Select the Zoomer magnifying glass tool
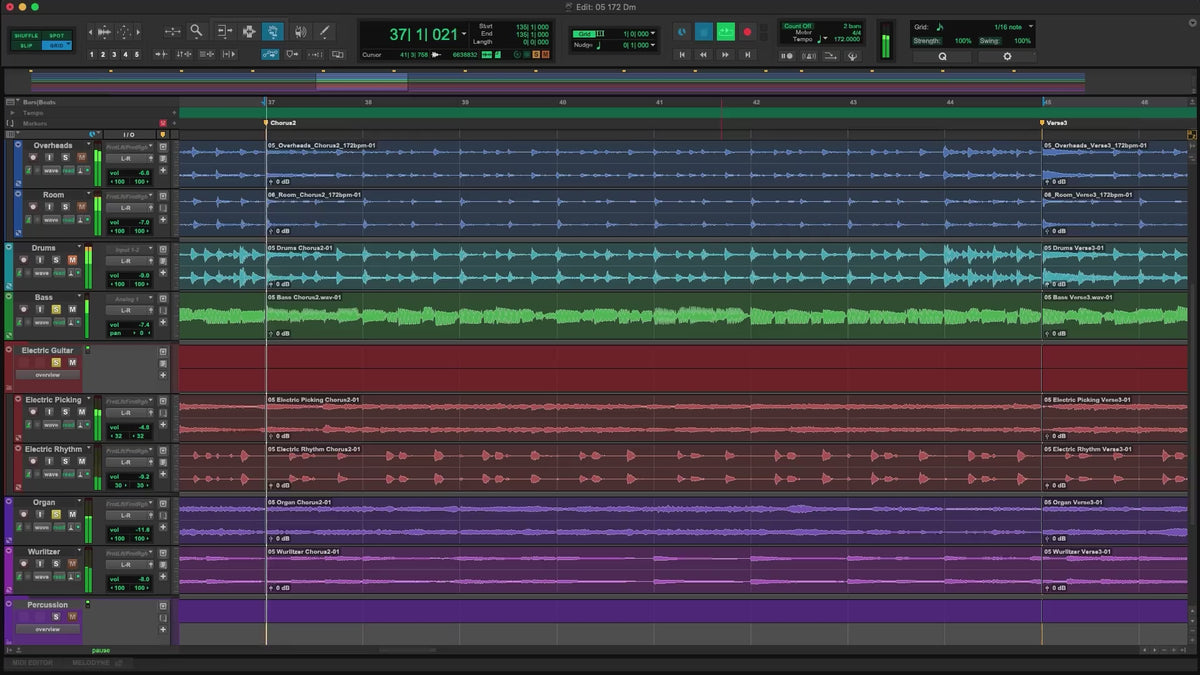This screenshot has height=675, width=1200. [197, 31]
